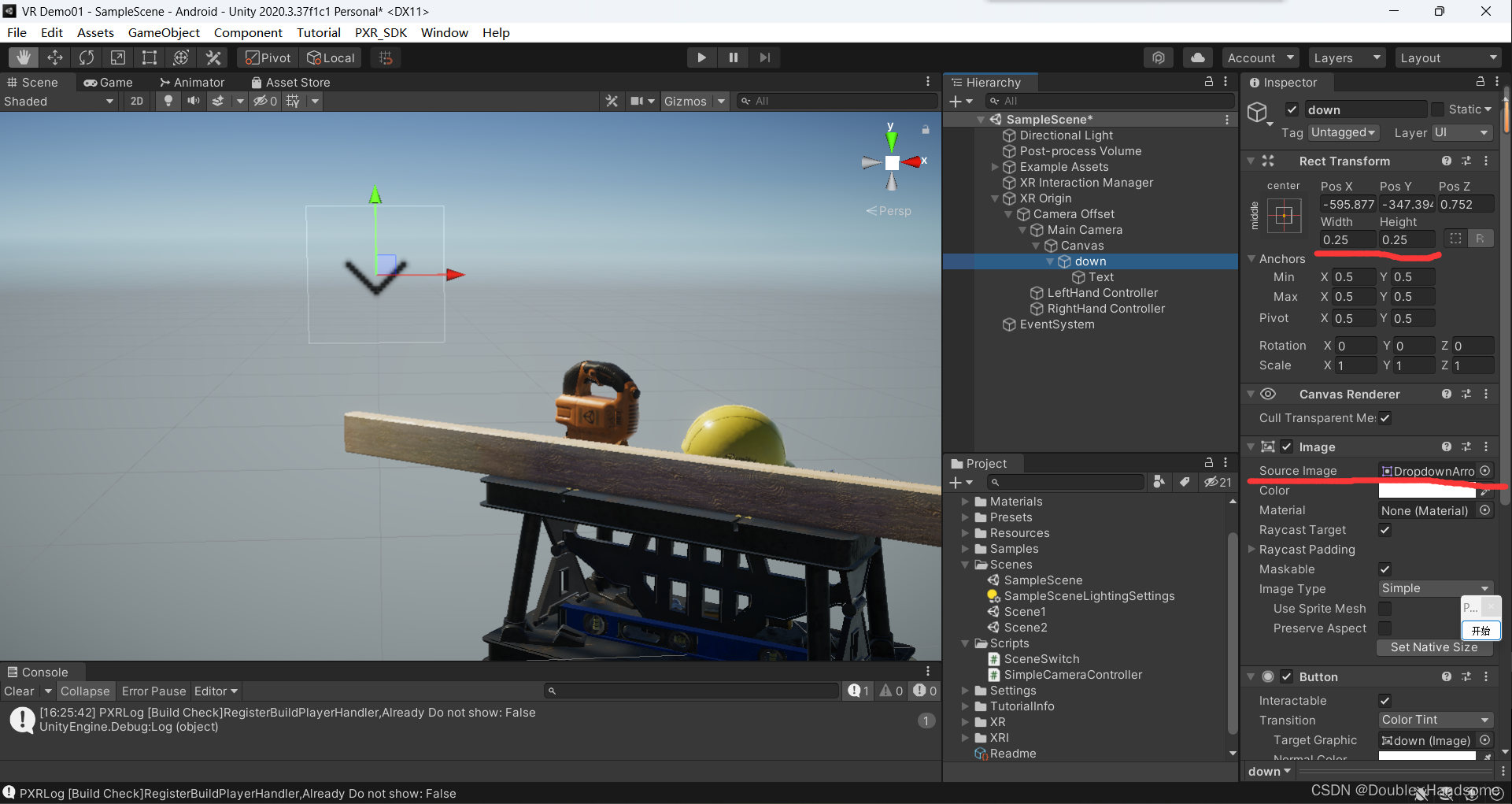The height and width of the screenshot is (804, 1512).
Task: Click the cloud services icon
Action: pyautogui.click(x=1197, y=57)
